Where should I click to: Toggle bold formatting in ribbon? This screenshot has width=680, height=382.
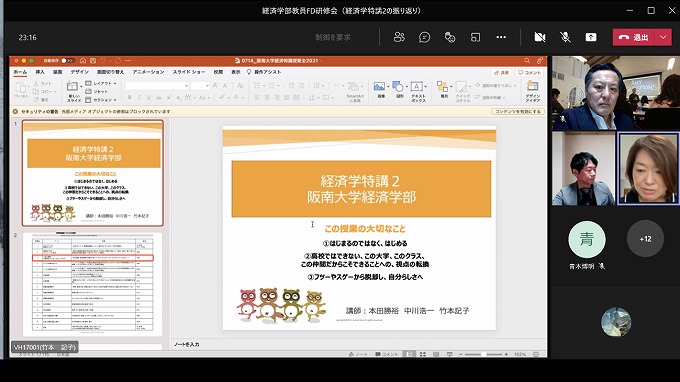(x=129, y=98)
